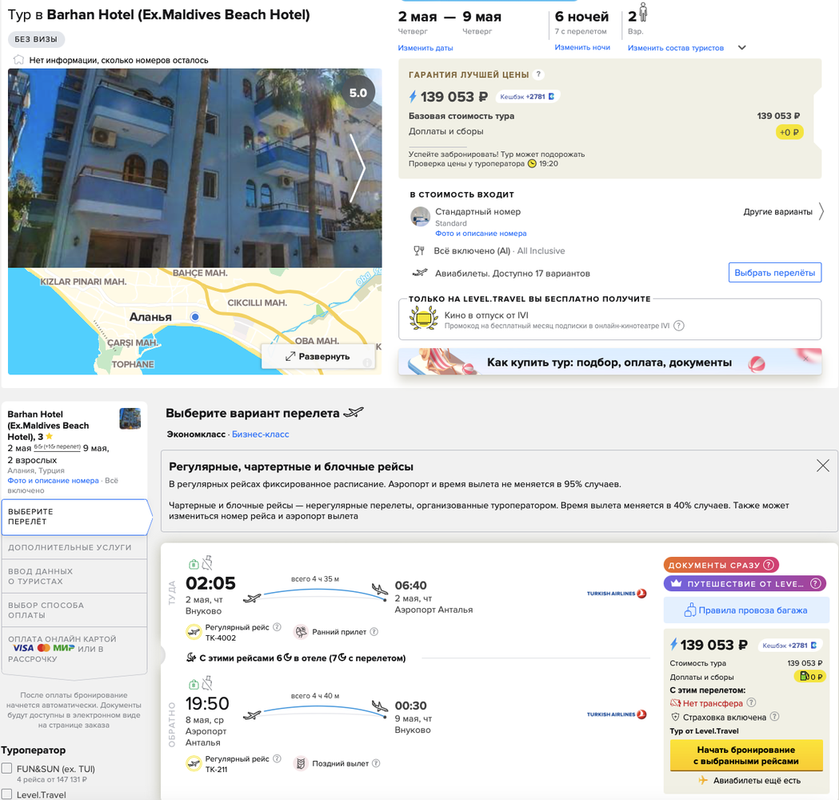Expand the tourist composition dropdown arrow
Viewport: 839px width, 800px height.
(742, 48)
